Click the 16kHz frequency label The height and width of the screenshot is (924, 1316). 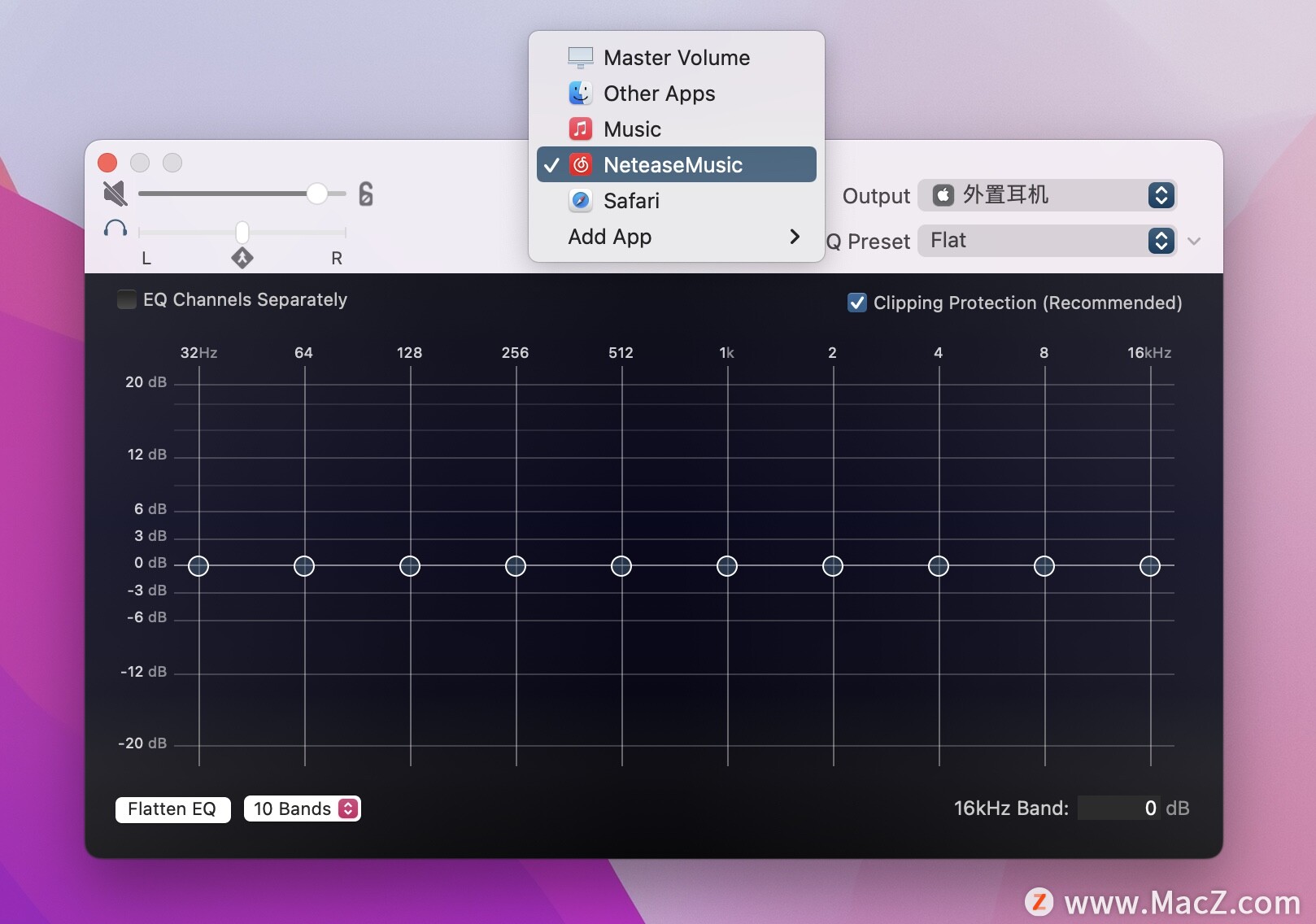(x=1149, y=353)
